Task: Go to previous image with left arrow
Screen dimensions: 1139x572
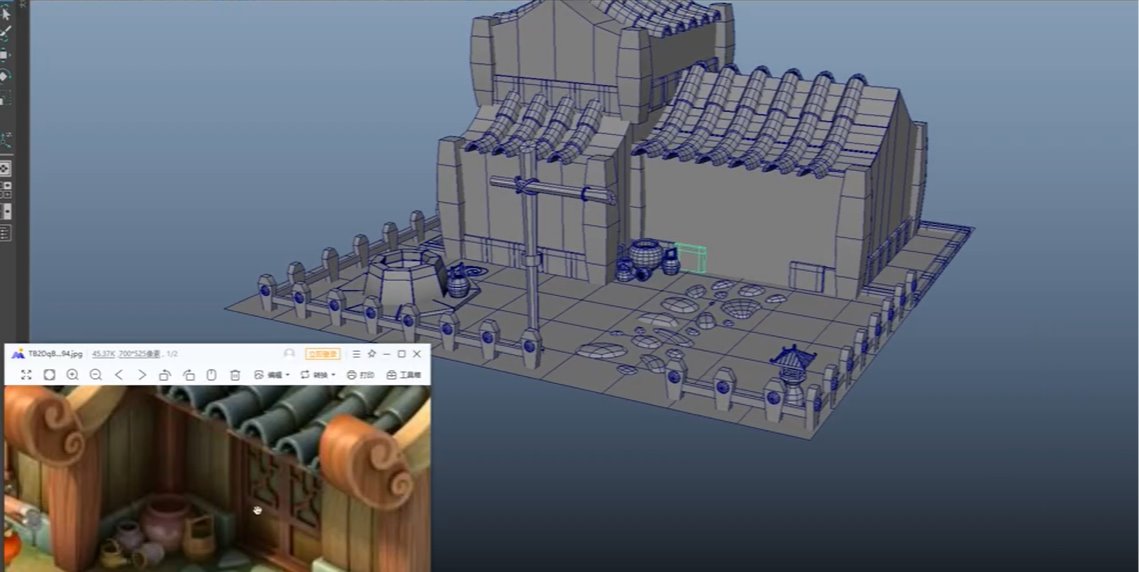Action: pos(119,375)
